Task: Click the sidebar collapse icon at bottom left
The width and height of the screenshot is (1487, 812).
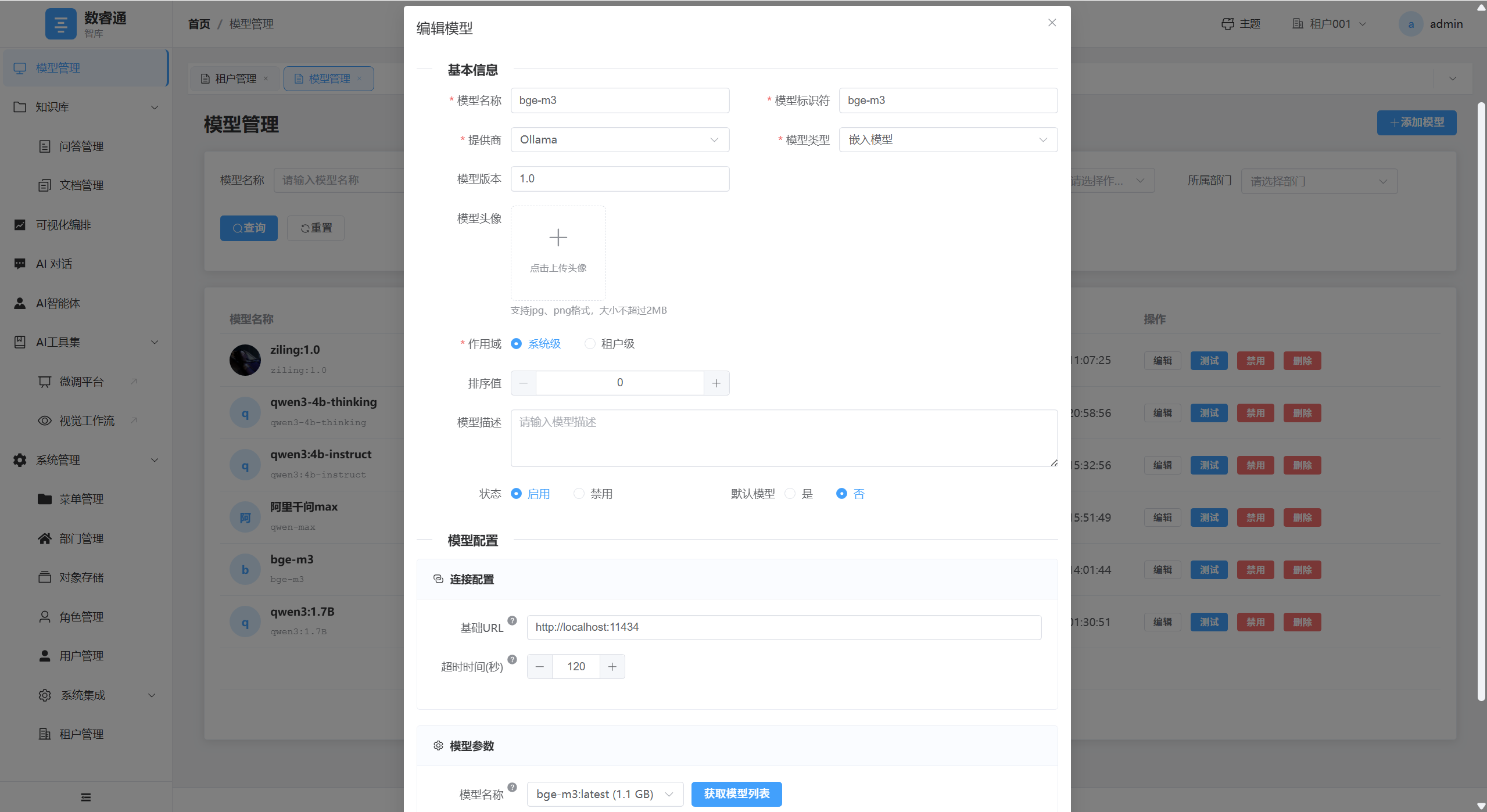Action: [x=86, y=797]
